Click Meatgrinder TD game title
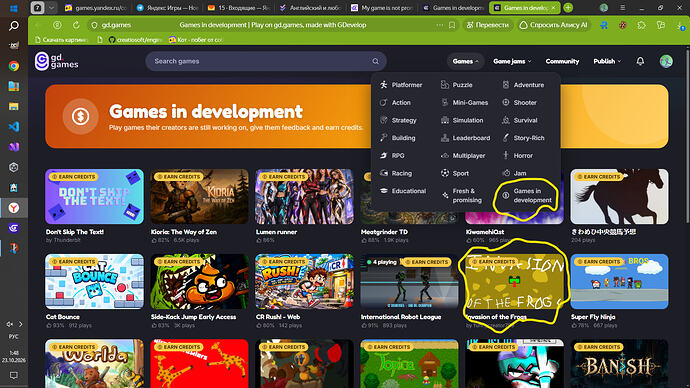690x388 pixels. [384, 232]
